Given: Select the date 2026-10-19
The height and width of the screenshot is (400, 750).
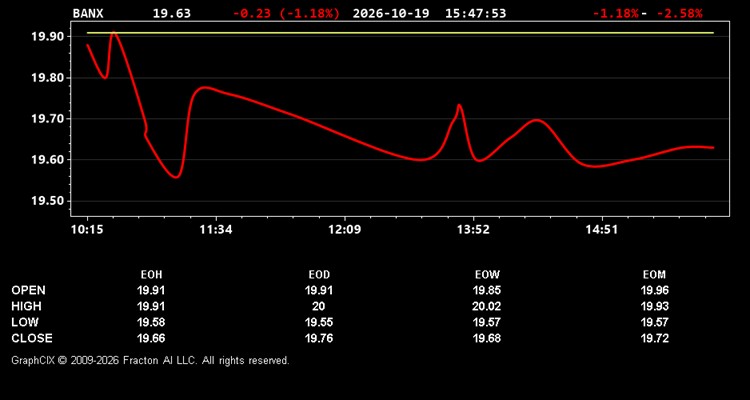Looking at the screenshot, I should (392, 13).
